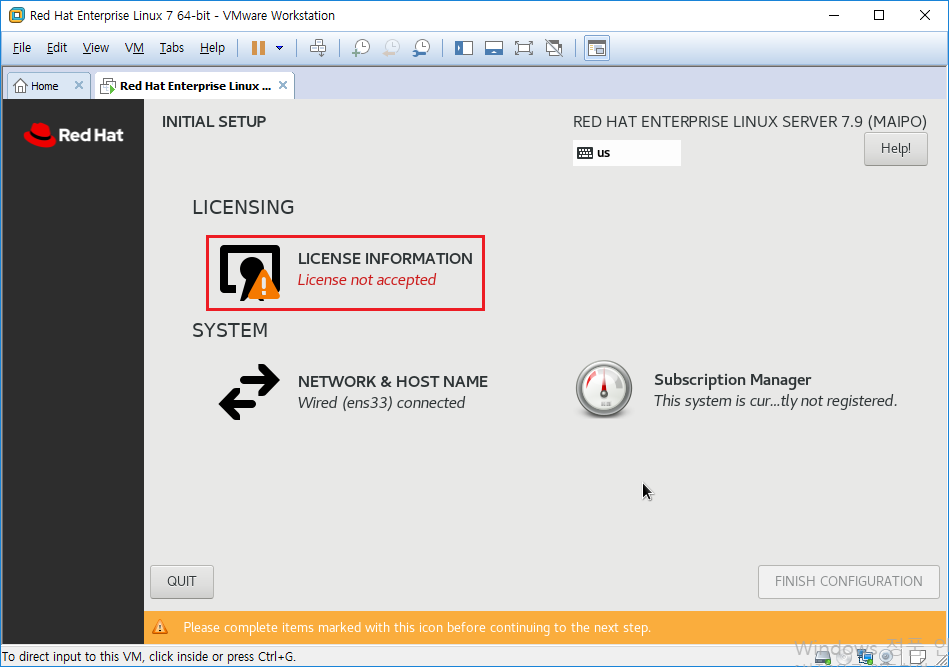Open the VM menu

click(x=134, y=48)
